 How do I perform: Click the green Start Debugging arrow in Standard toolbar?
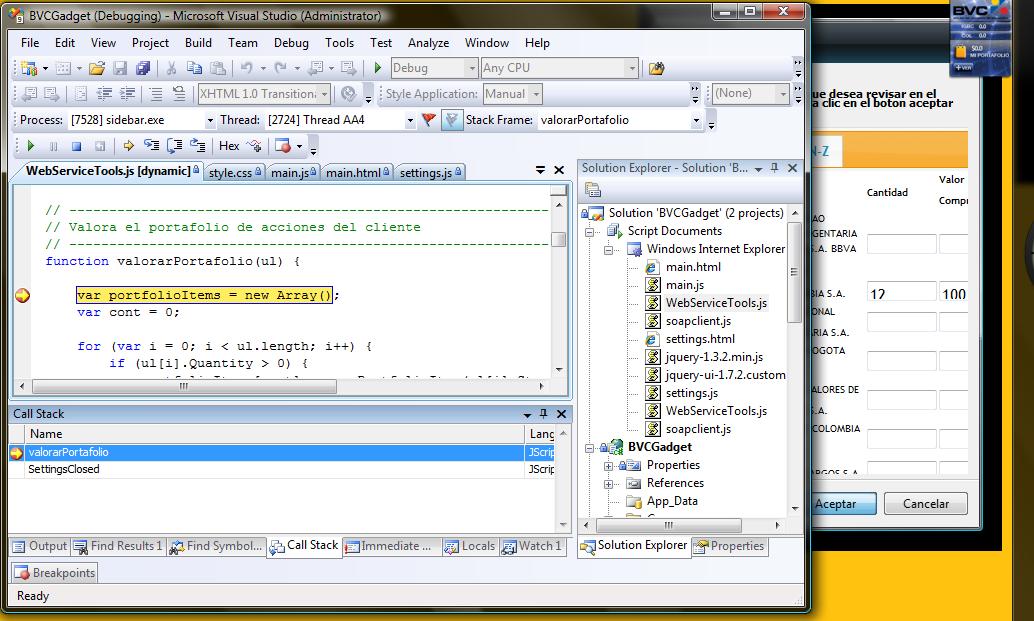click(x=378, y=68)
